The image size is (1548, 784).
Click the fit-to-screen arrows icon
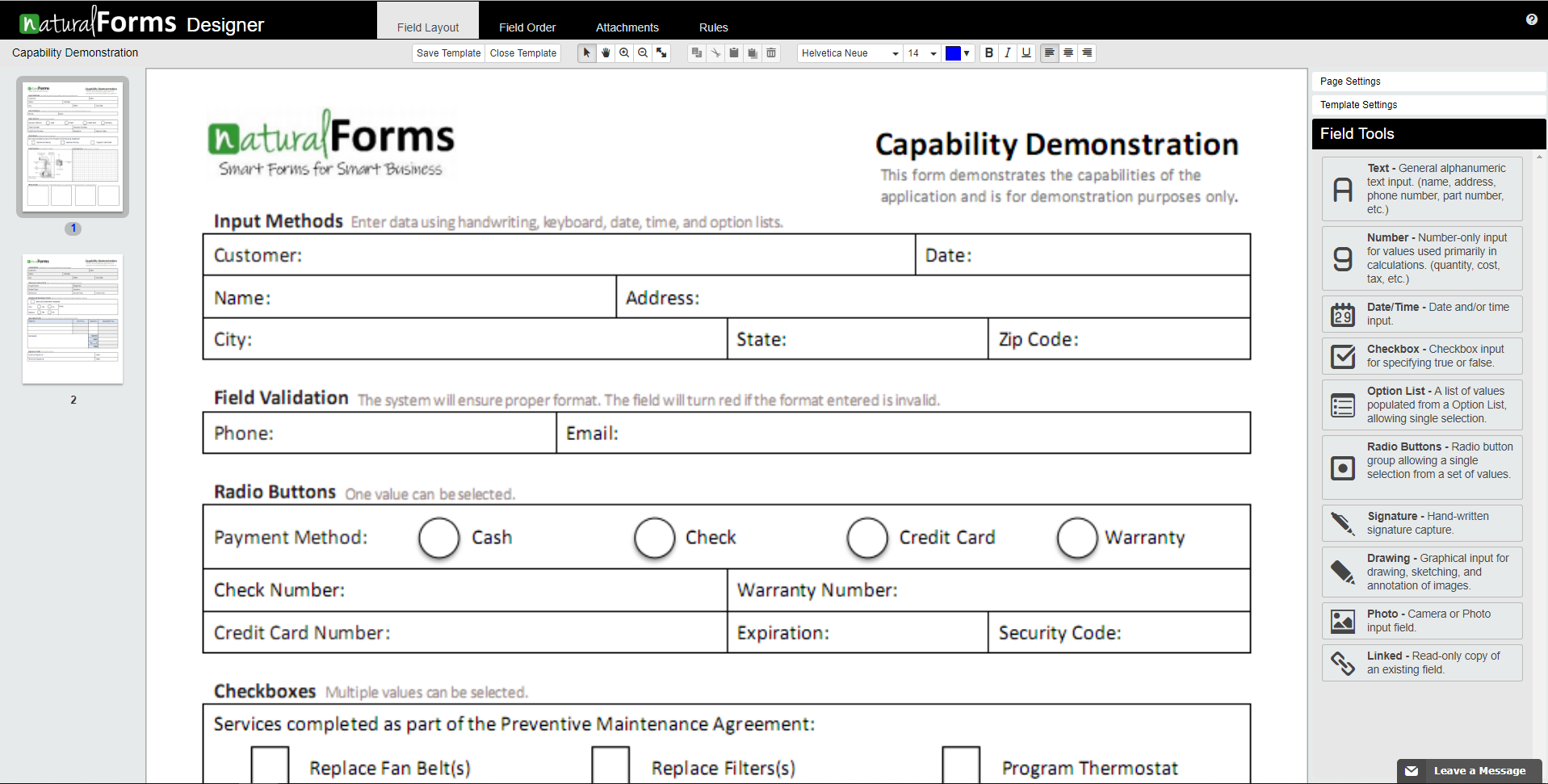point(661,52)
